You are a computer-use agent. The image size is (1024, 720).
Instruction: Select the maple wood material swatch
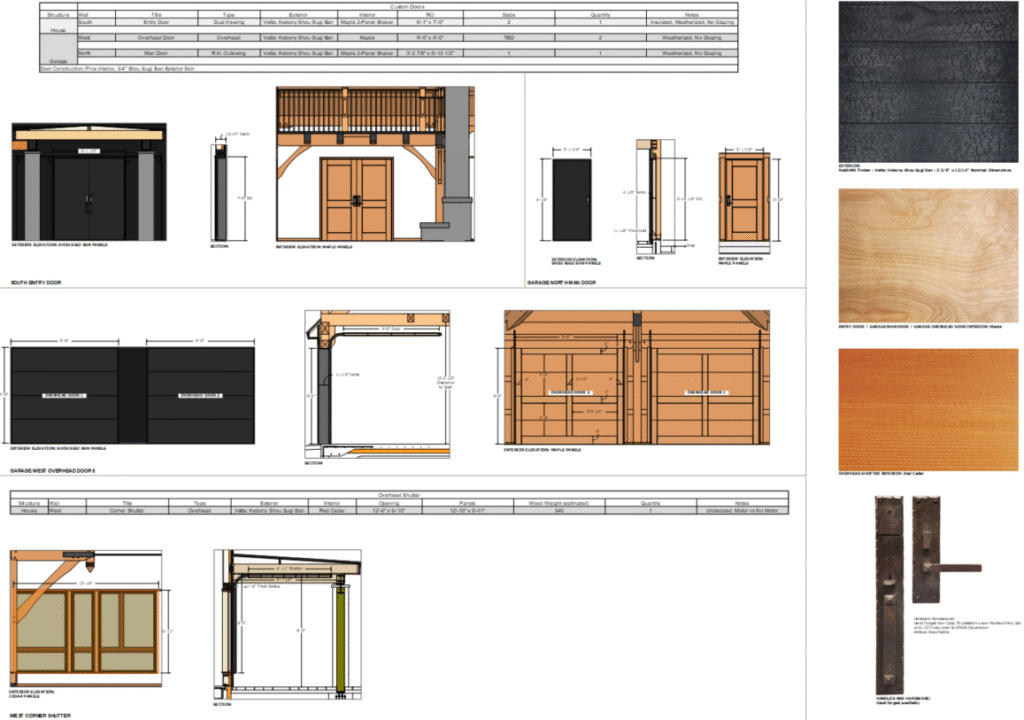(928, 254)
